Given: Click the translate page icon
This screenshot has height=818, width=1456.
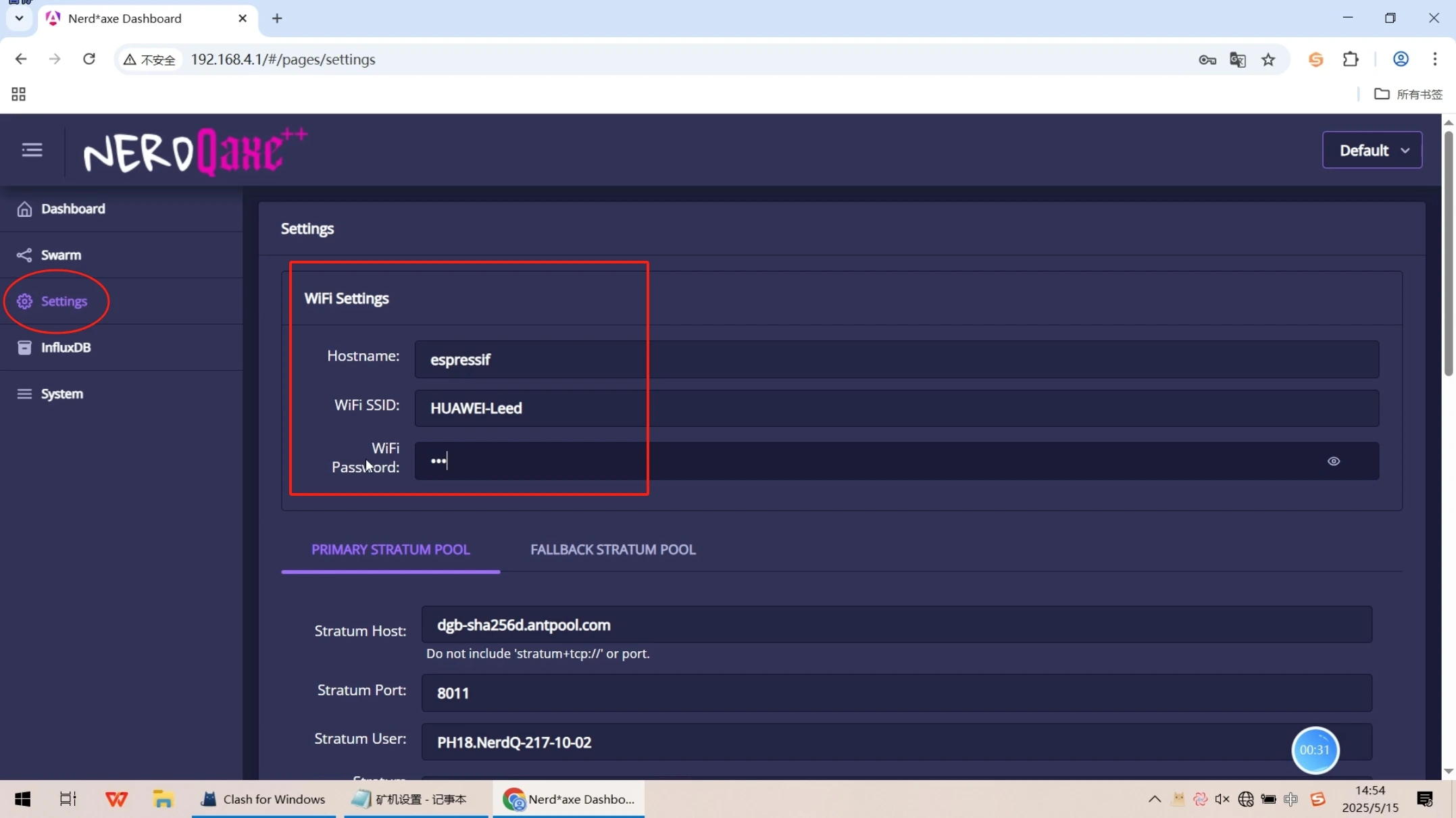Looking at the screenshot, I should click(1238, 59).
